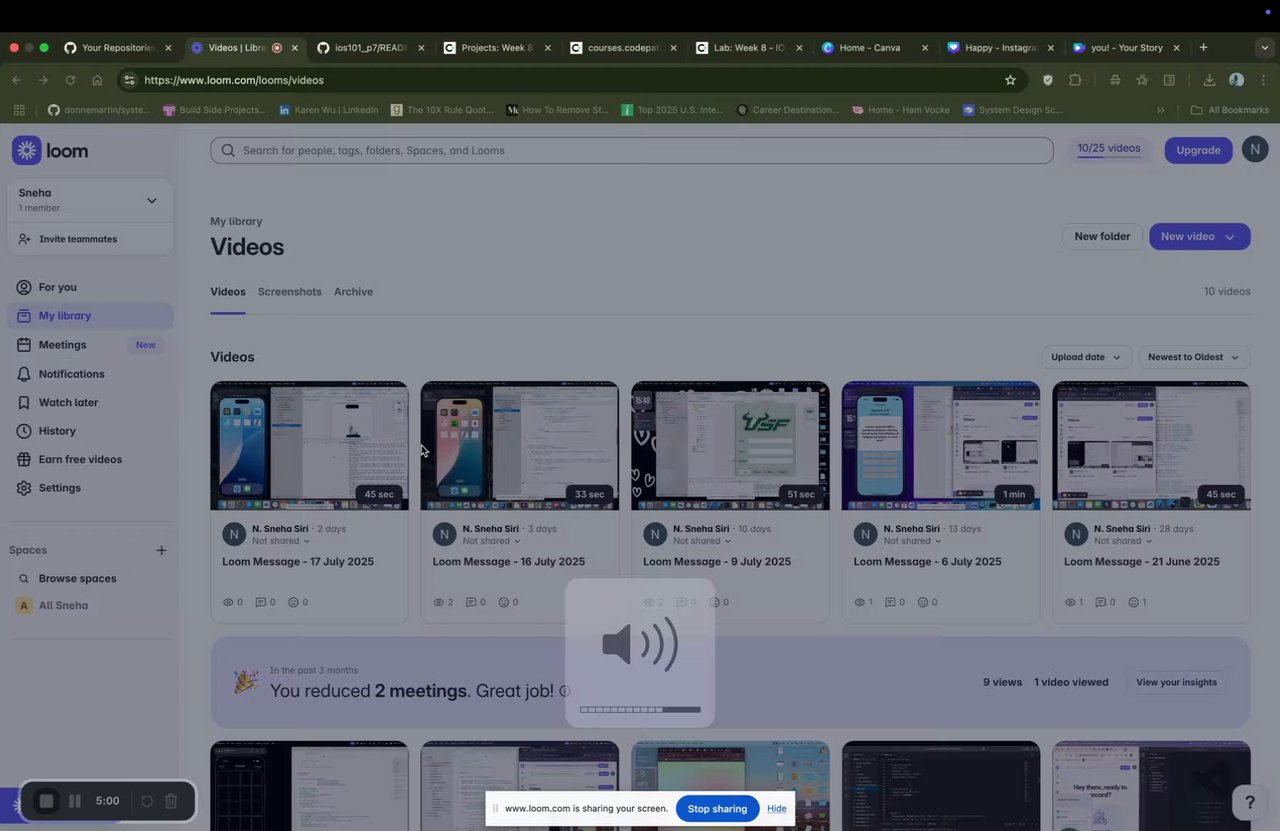Image resolution: width=1280 pixels, height=831 pixels.
Task: Open the browser downloads icon
Action: coord(1209,80)
